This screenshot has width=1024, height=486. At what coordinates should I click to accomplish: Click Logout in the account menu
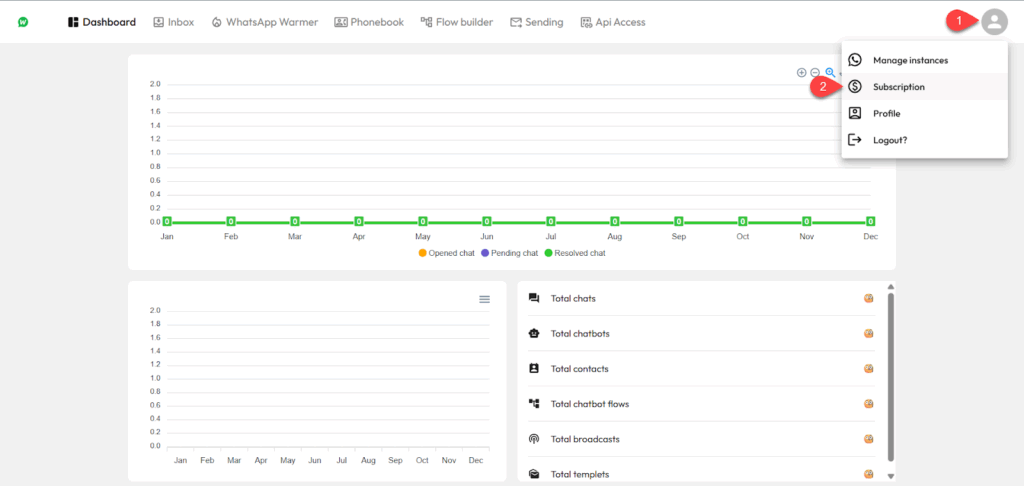pyautogui.click(x=889, y=140)
